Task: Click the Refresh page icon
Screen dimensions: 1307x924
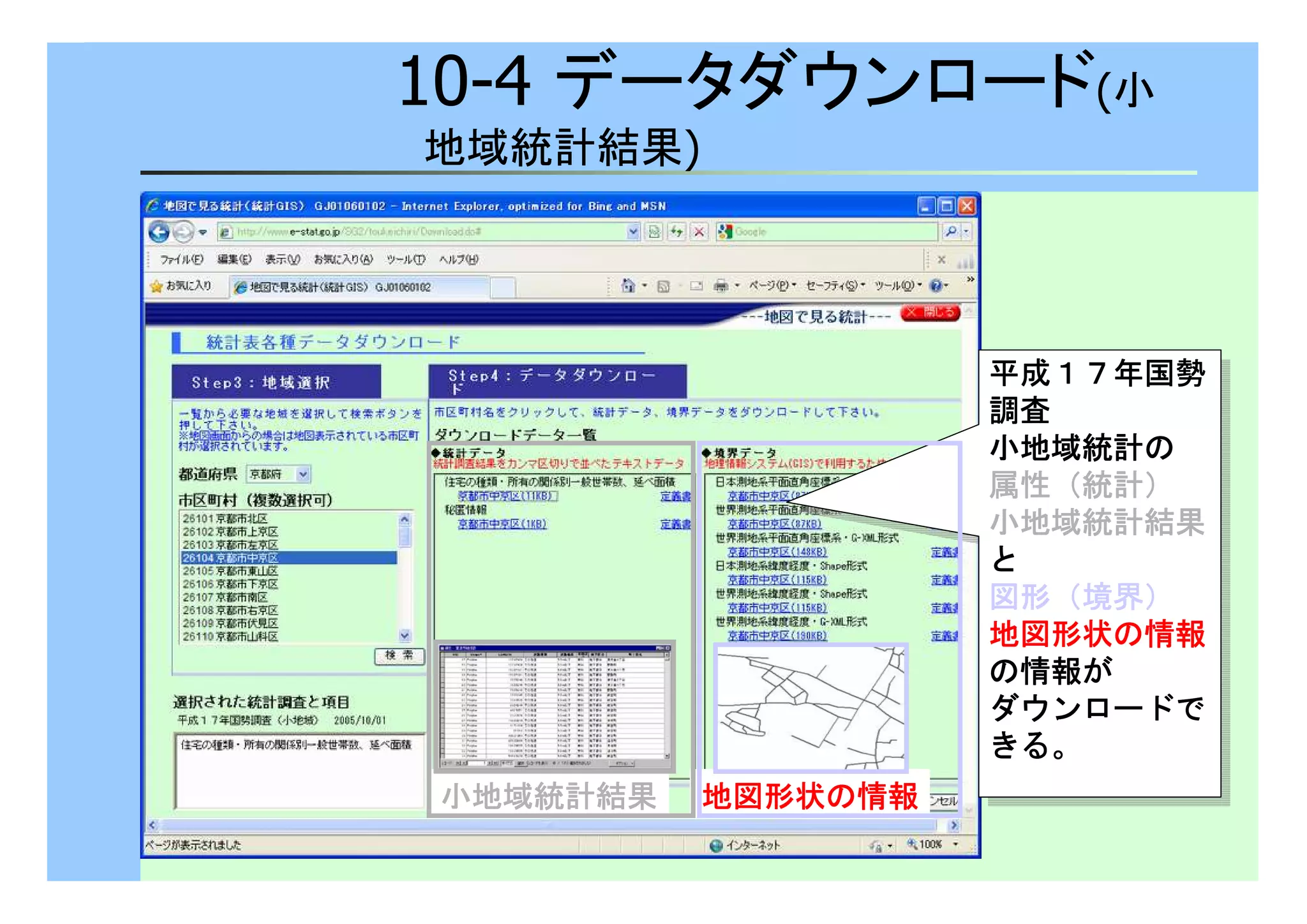Action: [676, 232]
